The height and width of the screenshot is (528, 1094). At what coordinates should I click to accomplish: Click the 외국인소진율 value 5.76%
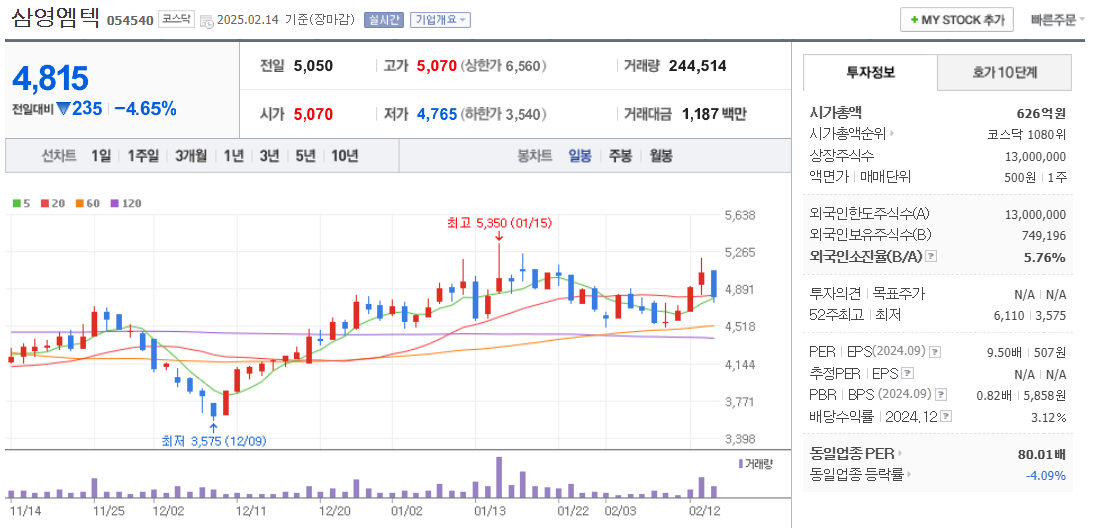pyautogui.click(x=1044, y=257)
